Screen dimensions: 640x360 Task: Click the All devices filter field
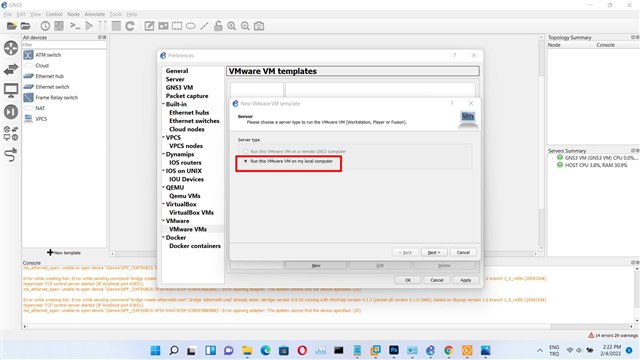tap(64, 45)
